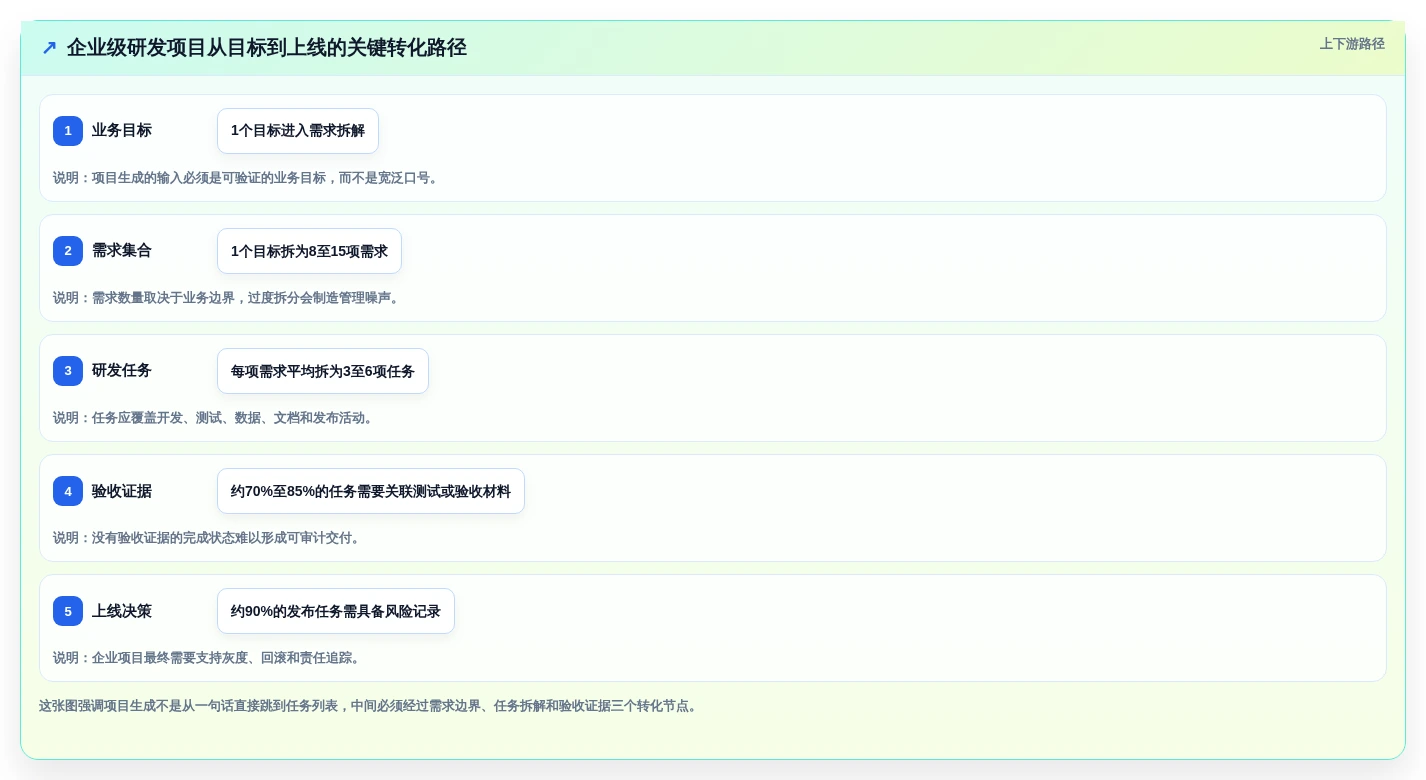The width and height of the screenshot is (1426, 780).
Task: Select the step 4 number badge
Action: click(68, 491)
